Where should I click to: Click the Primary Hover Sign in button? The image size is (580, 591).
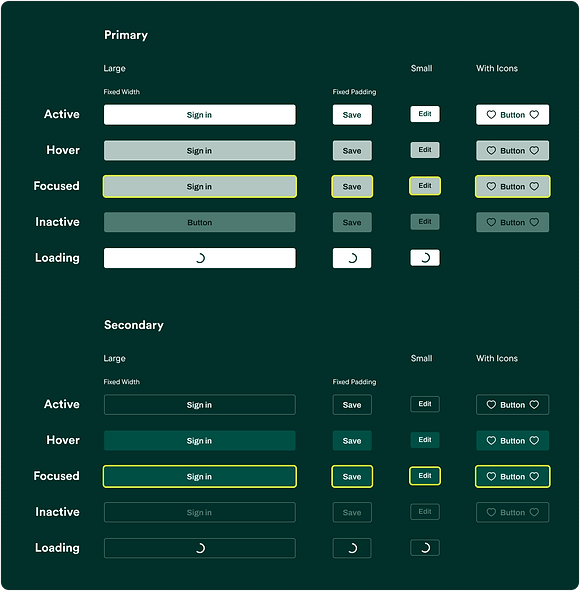(x=199, y=150)
